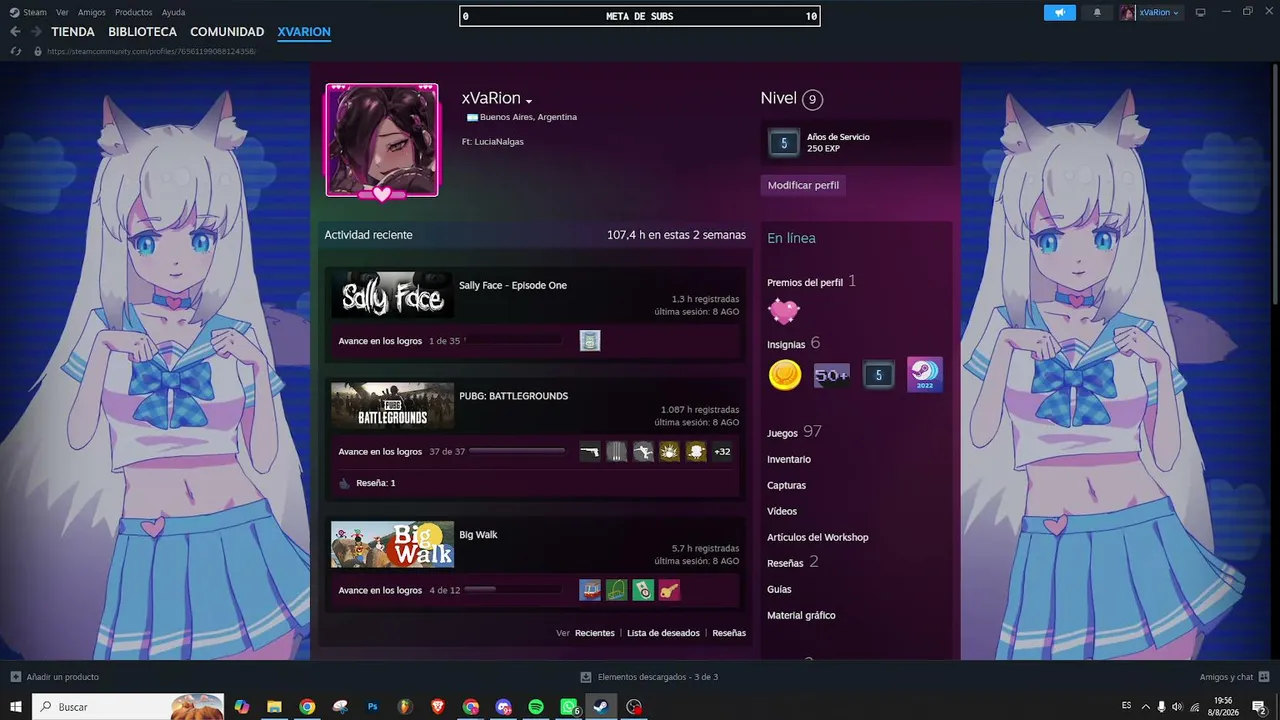The image size is (1280, 720).
Task: Click the Windows Start button
Action: pyautogui.click(x=16, y=707)
